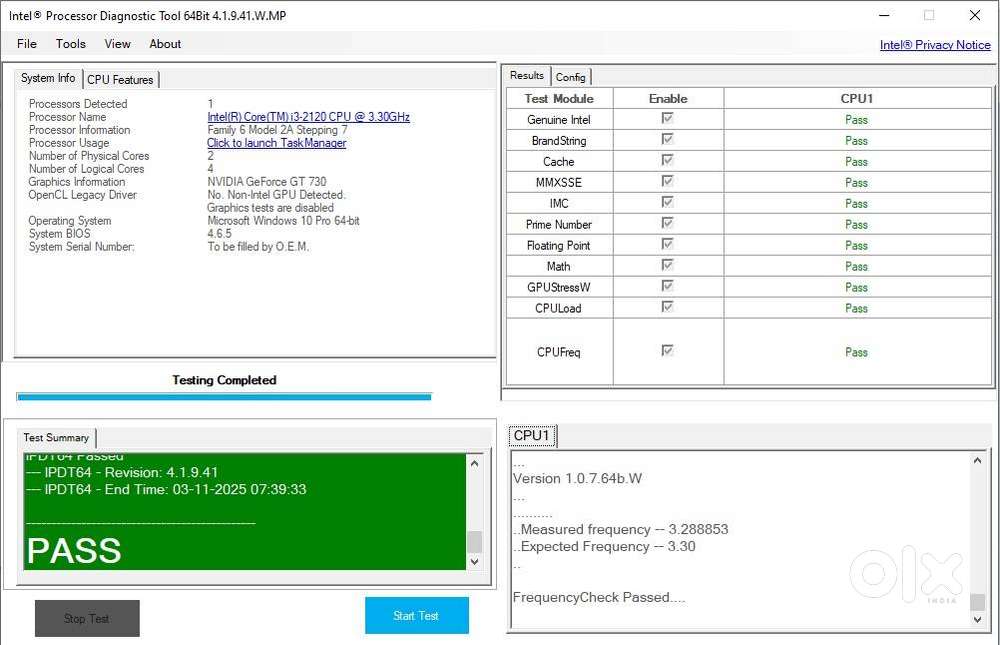Open the About menu

coord(165,43)
